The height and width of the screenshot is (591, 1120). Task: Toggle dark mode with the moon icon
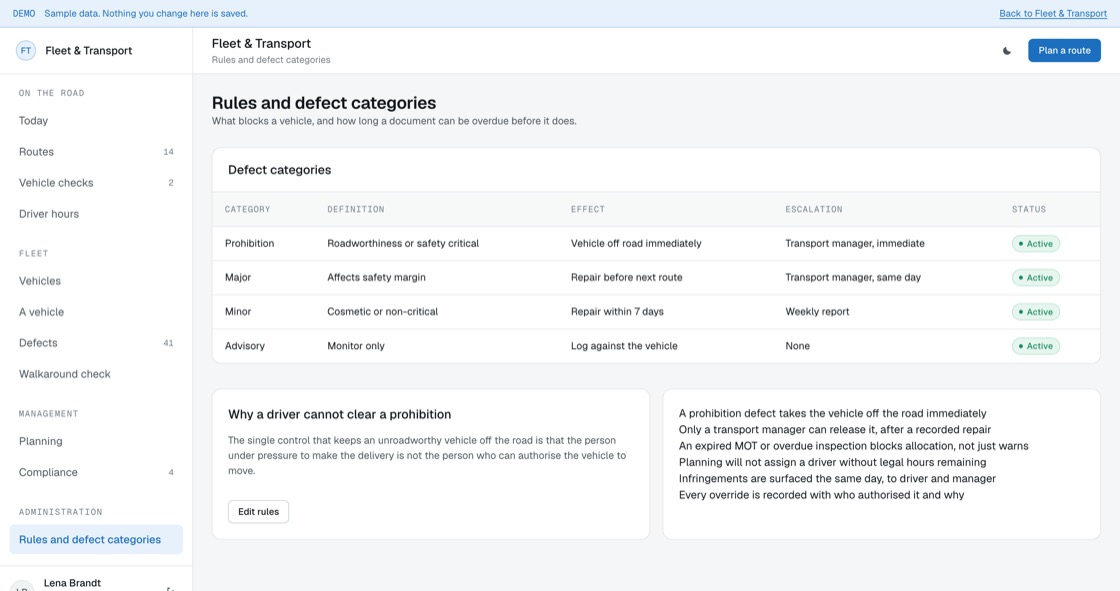coord(1006,51)
